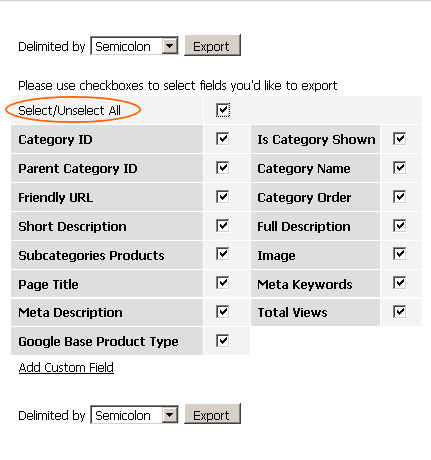
Task: Disable the Category Order checkbox
Action: [x=399, y=197]
